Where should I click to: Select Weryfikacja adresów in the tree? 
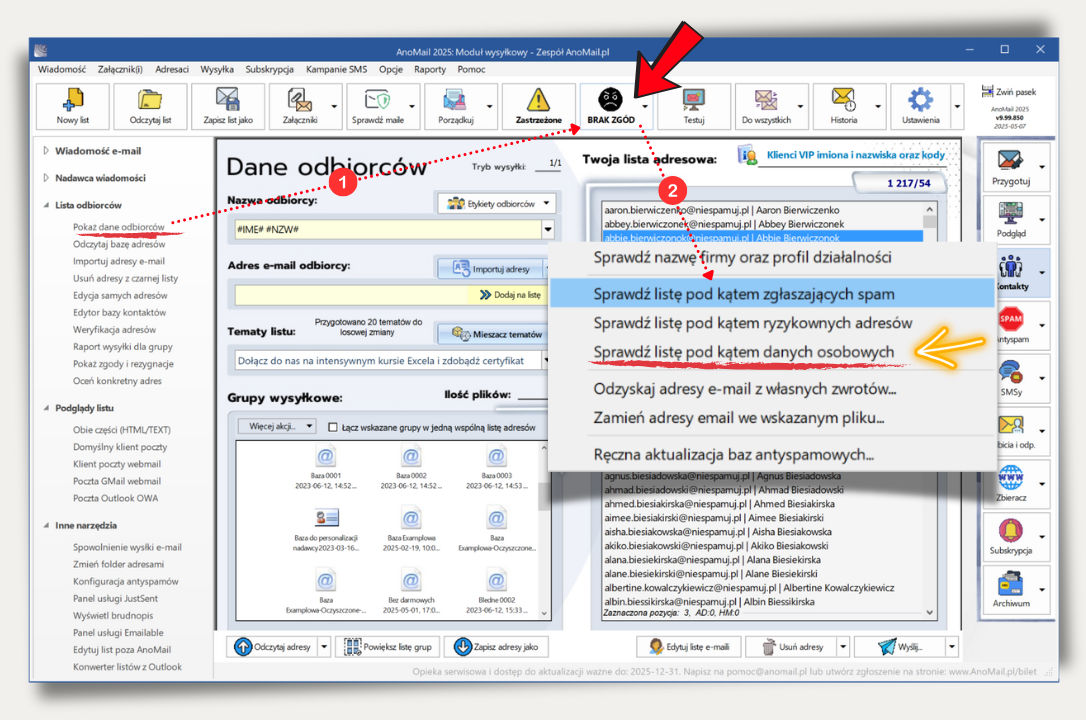tap(114, 330)
